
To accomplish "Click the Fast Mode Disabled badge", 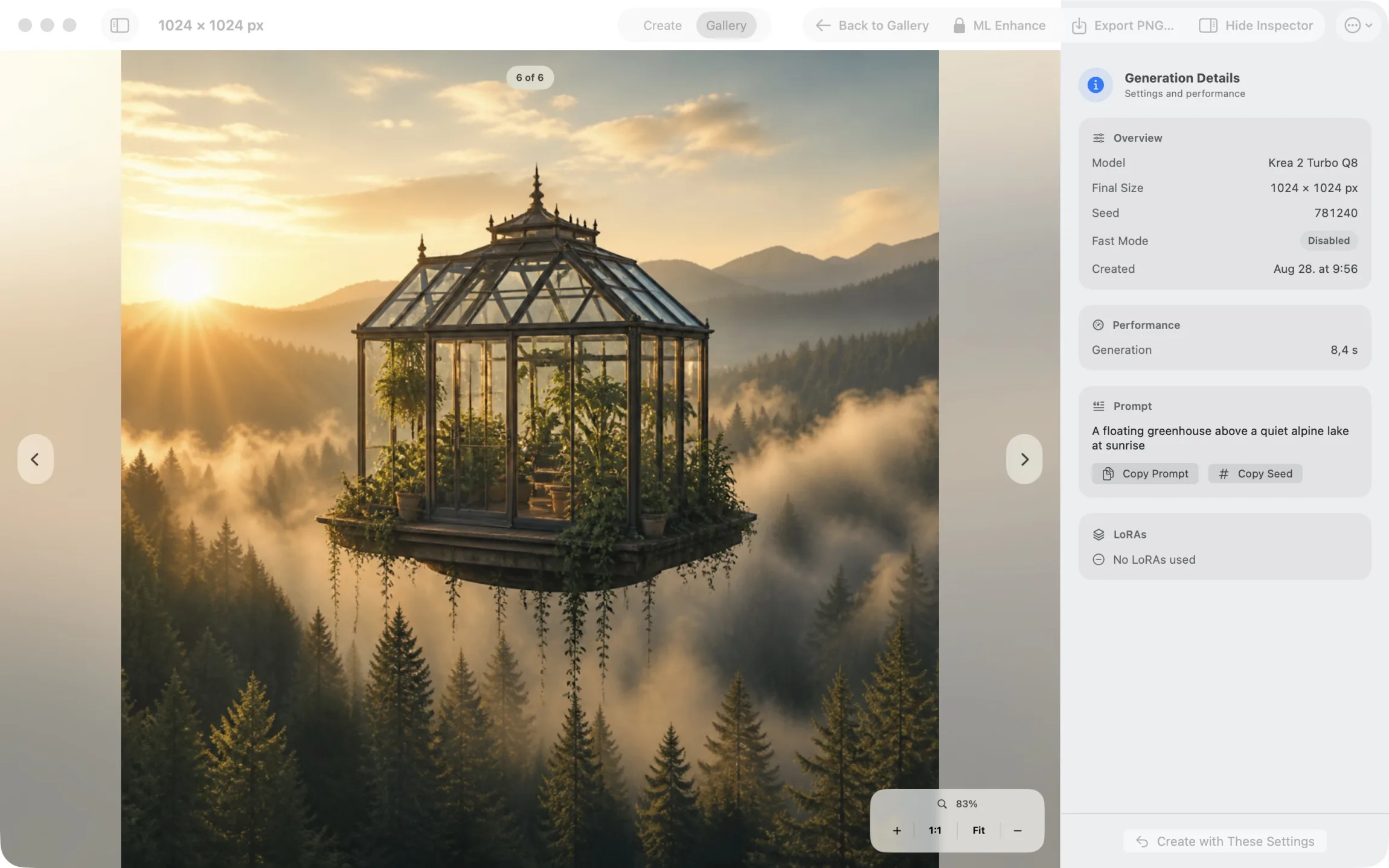I will pyautogui.click(x=1329, y=241).
